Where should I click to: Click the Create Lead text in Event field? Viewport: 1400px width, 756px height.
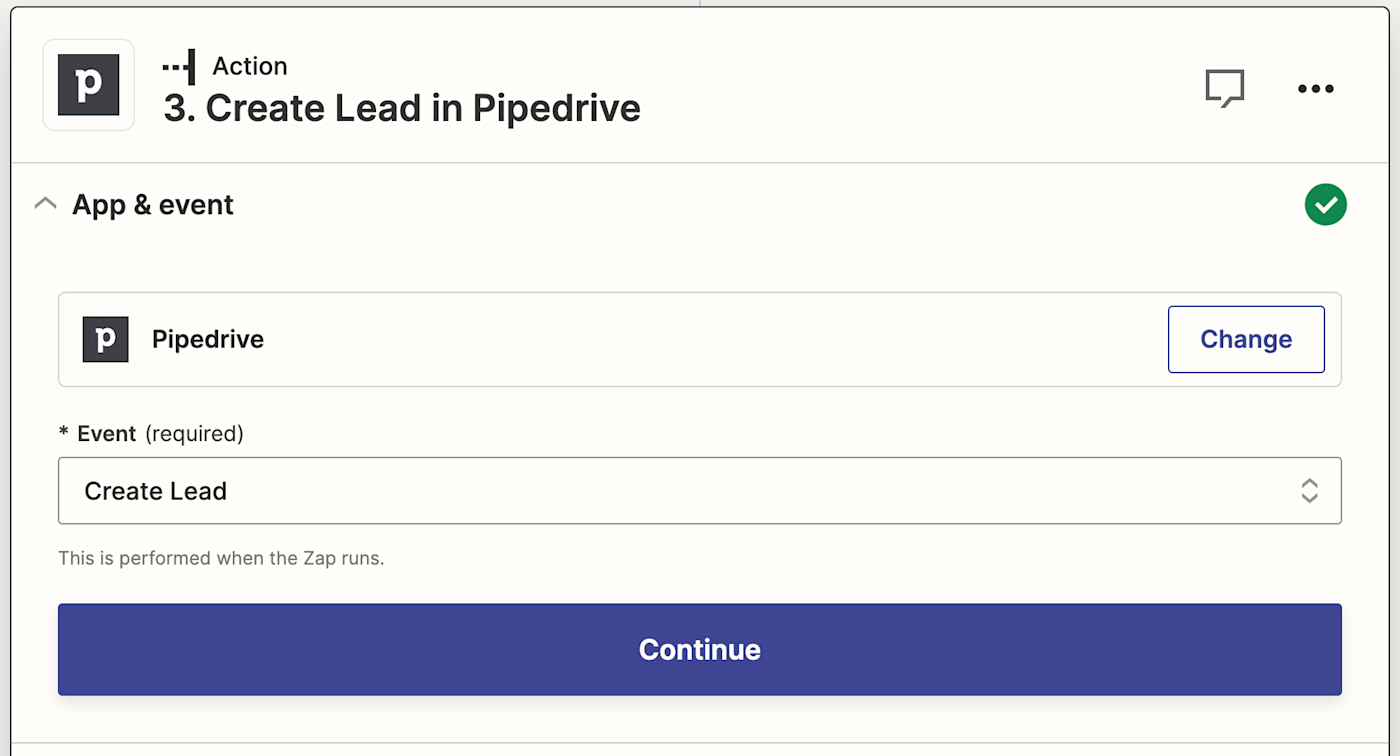tap(156, 491)
